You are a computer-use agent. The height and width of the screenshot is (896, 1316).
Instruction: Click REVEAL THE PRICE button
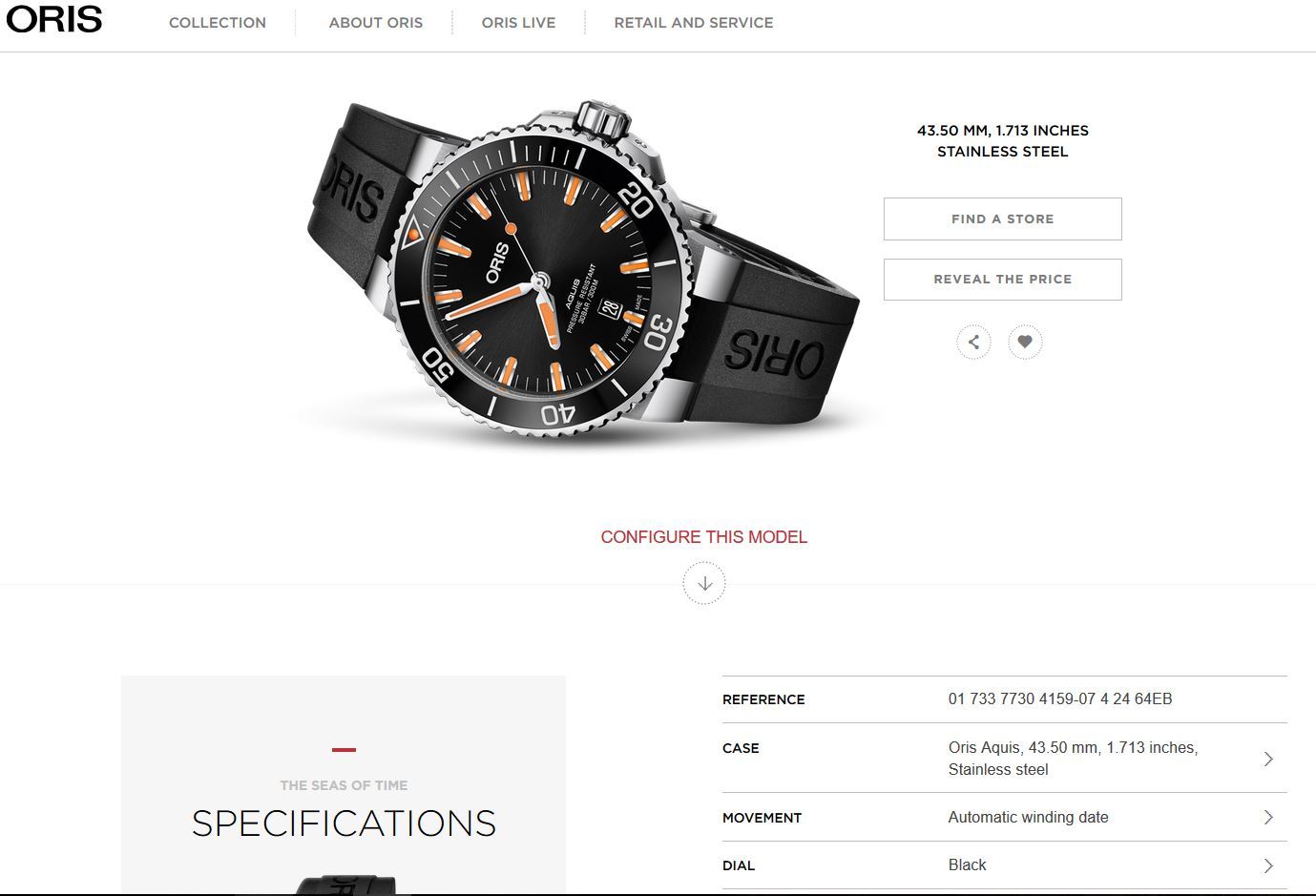coord(1003,279)
